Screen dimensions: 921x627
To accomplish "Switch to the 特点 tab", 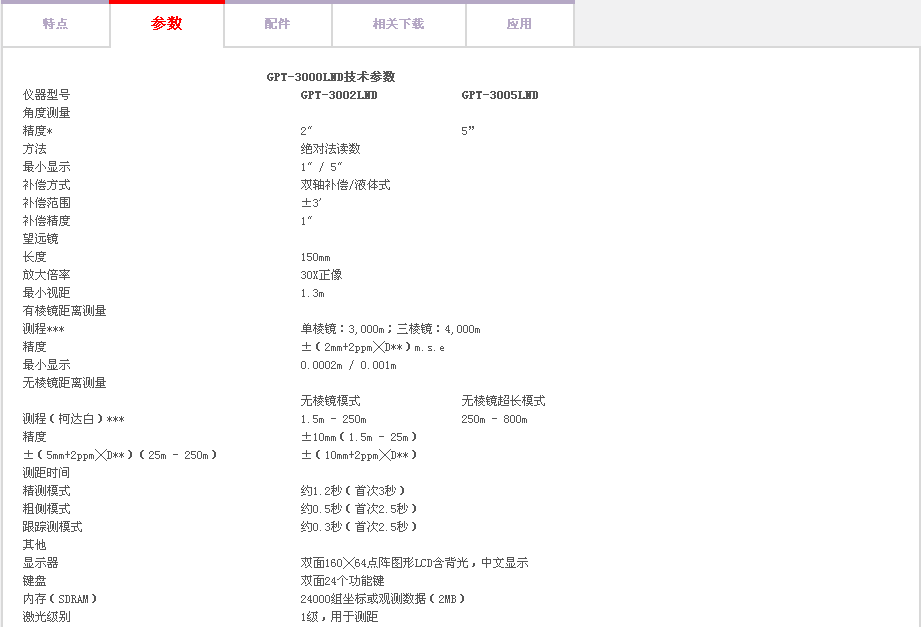I will pos(55,24).
